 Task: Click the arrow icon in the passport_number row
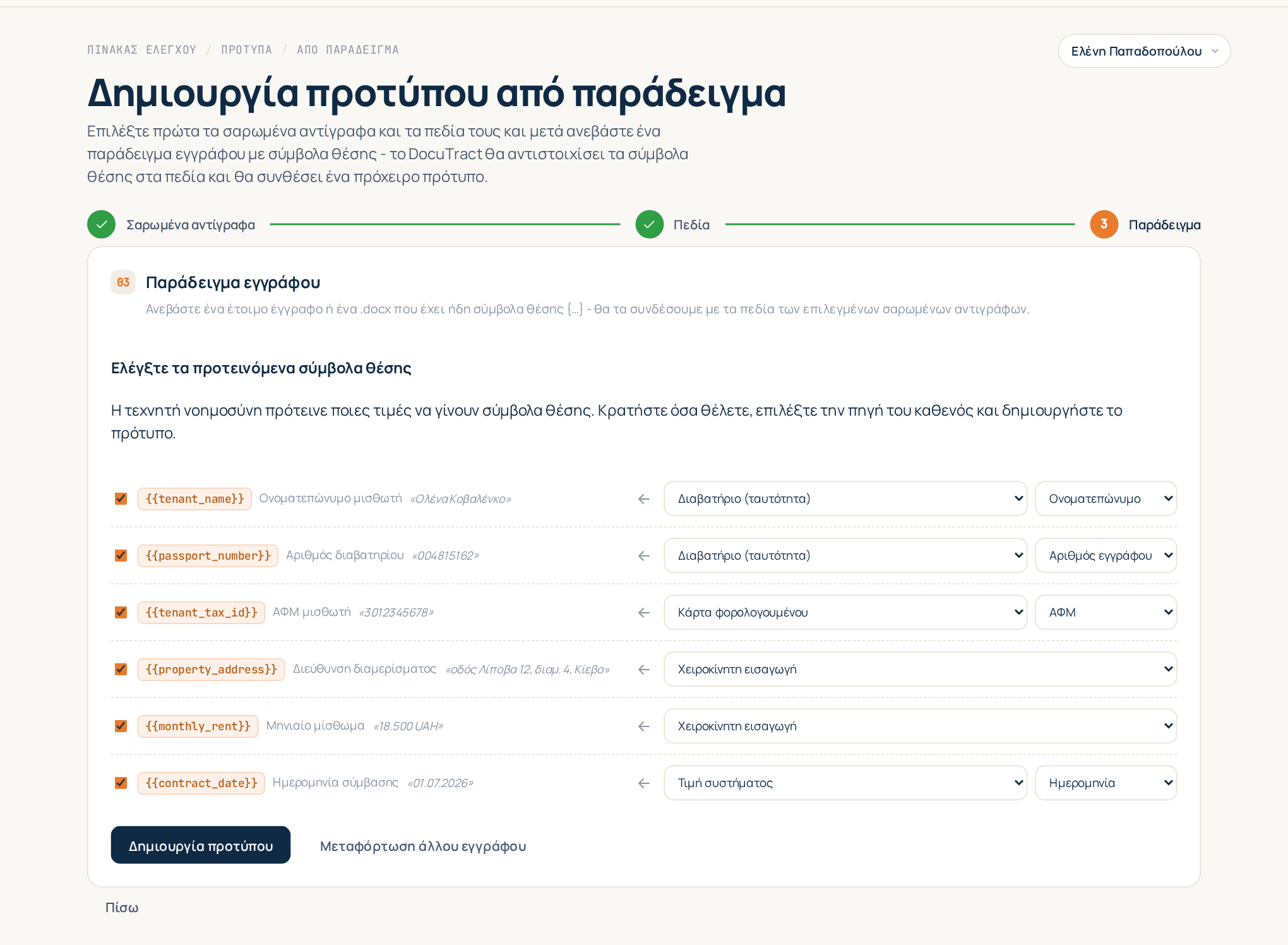644,556
